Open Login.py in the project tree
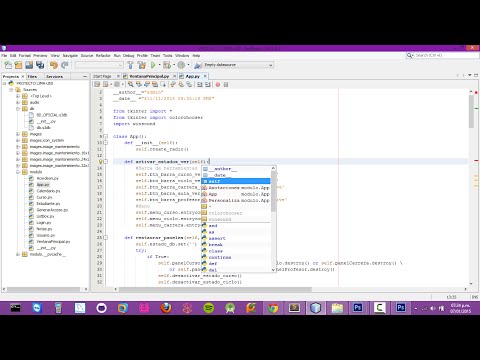This screenshot has width=480, height=360. (44, 223)
